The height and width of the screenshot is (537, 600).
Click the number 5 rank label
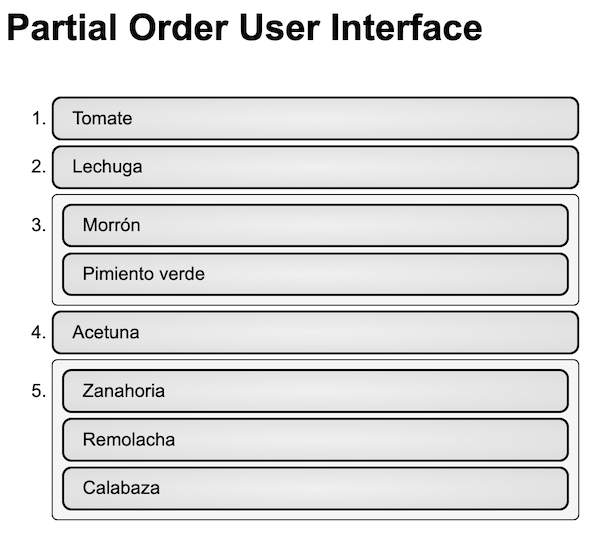(x=39, y=391)
